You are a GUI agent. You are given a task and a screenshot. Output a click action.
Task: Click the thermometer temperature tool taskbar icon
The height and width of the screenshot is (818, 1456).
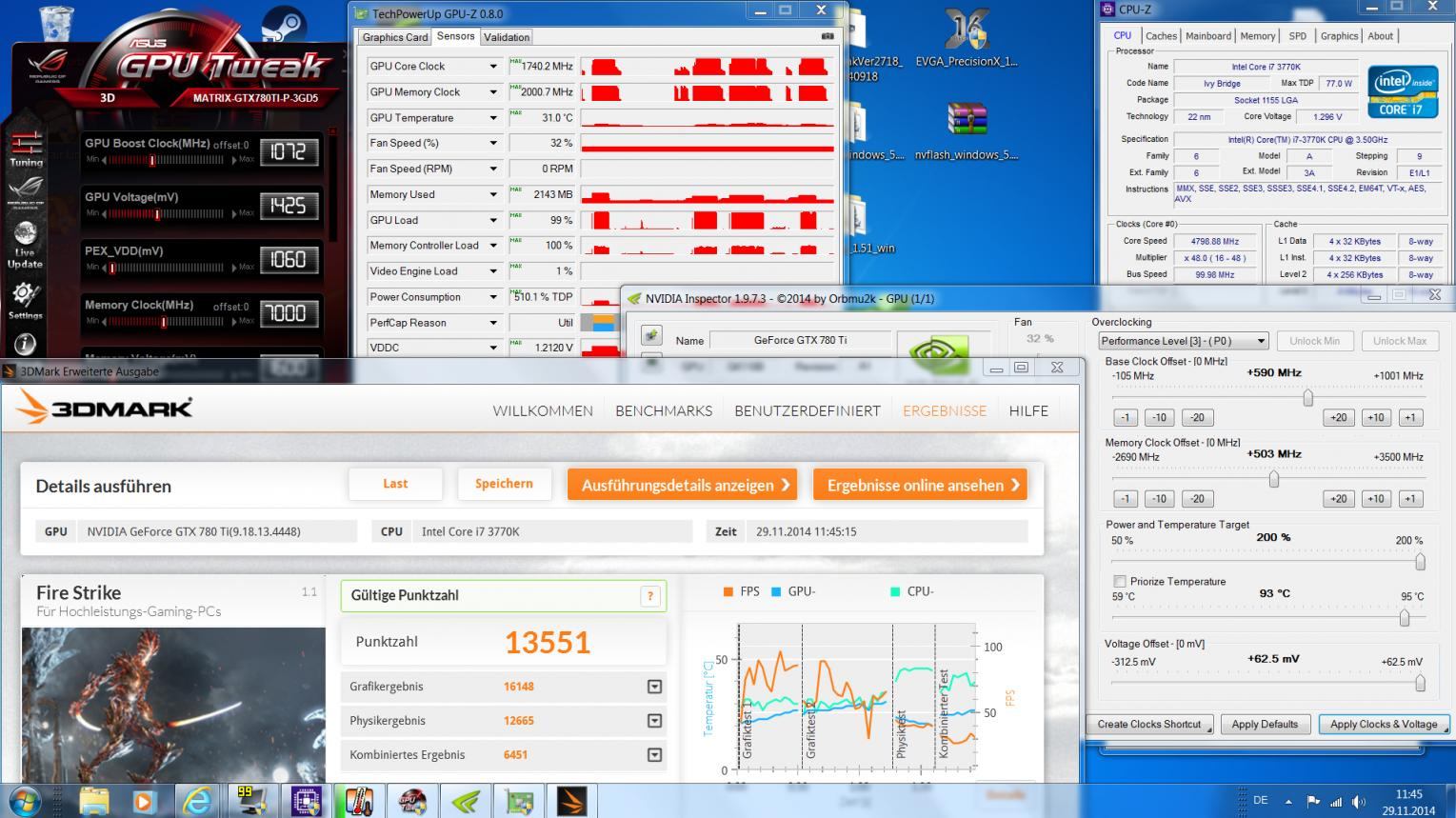point(359,801)
